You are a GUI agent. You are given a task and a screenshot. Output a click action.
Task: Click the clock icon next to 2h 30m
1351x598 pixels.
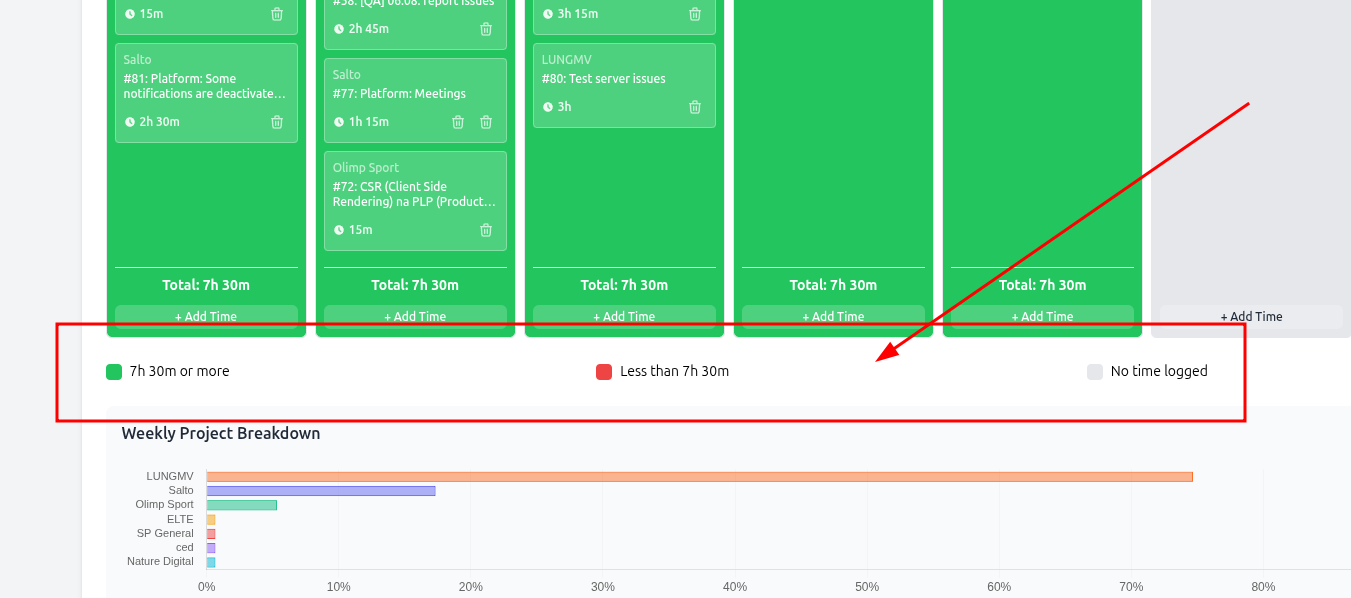click(x=130, y=122)
